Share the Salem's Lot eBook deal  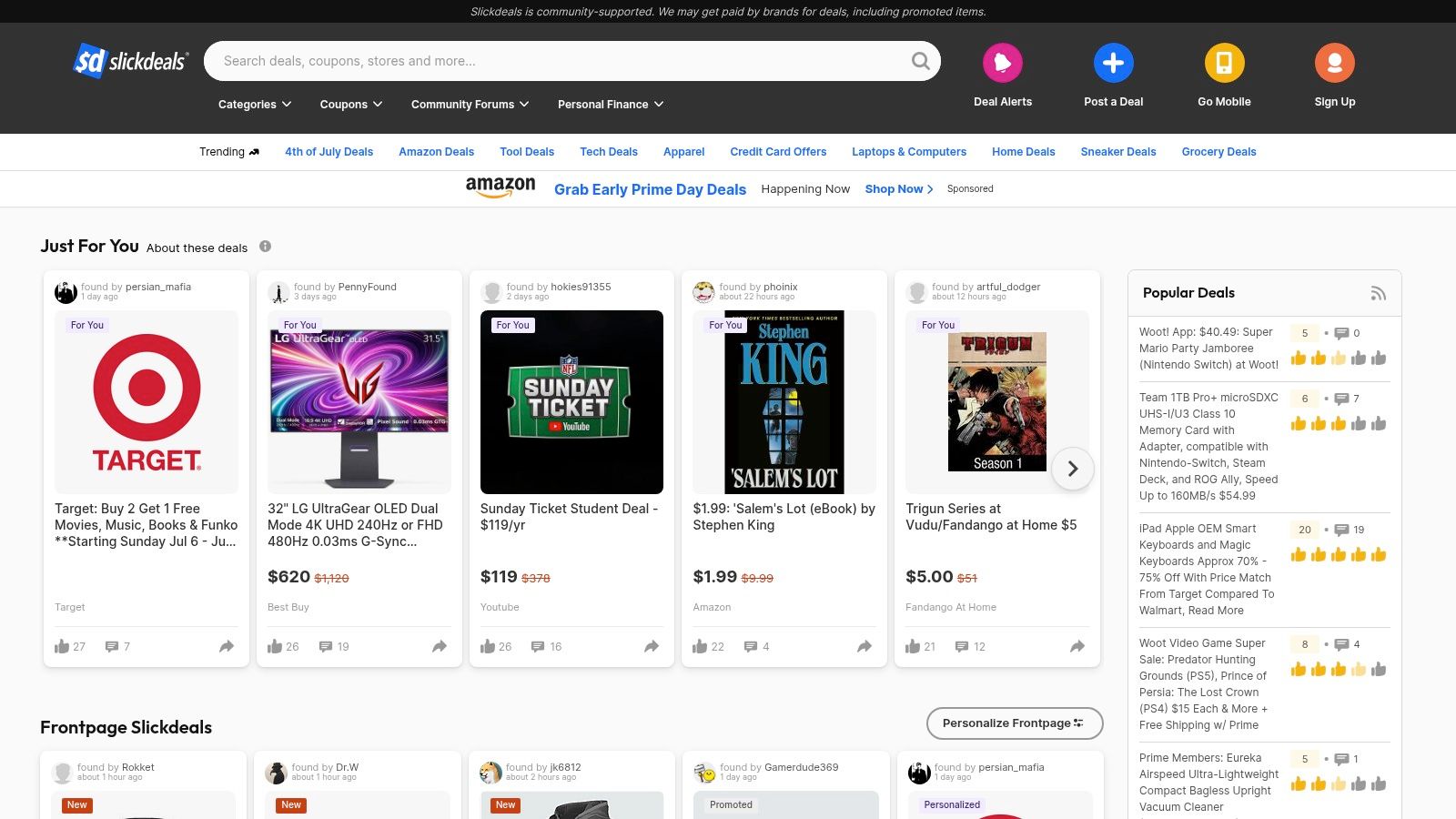[864, 646]
